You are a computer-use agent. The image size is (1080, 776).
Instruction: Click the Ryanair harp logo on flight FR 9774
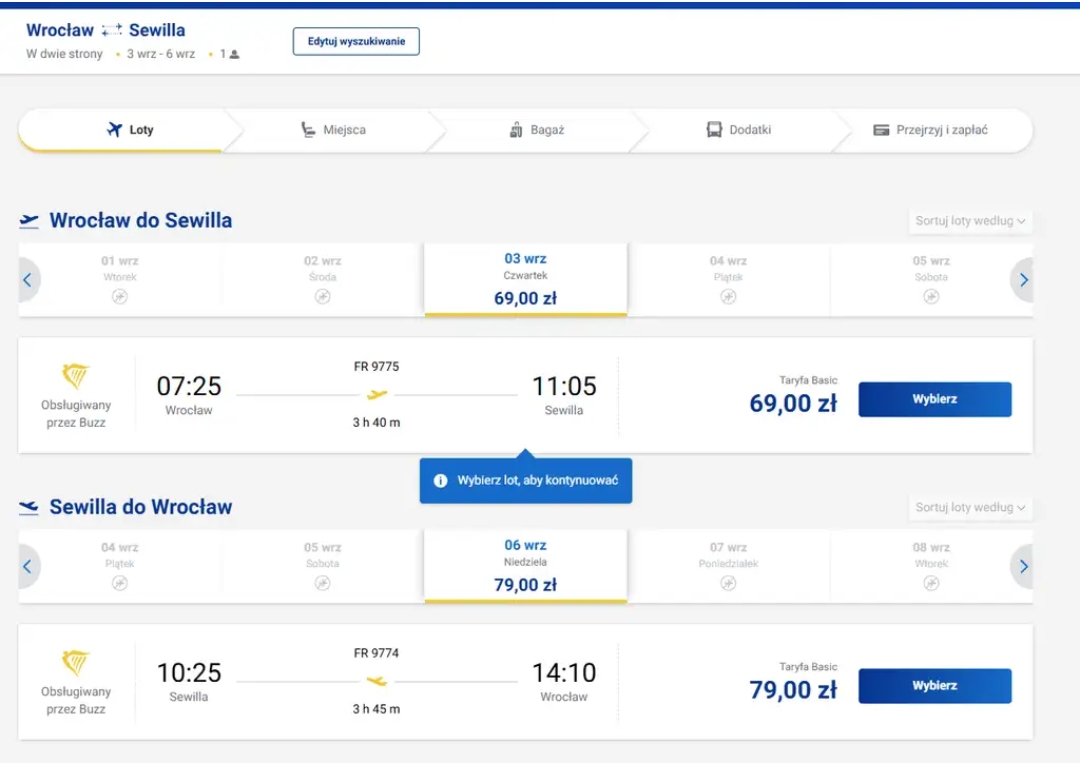(x=76, y=662)
